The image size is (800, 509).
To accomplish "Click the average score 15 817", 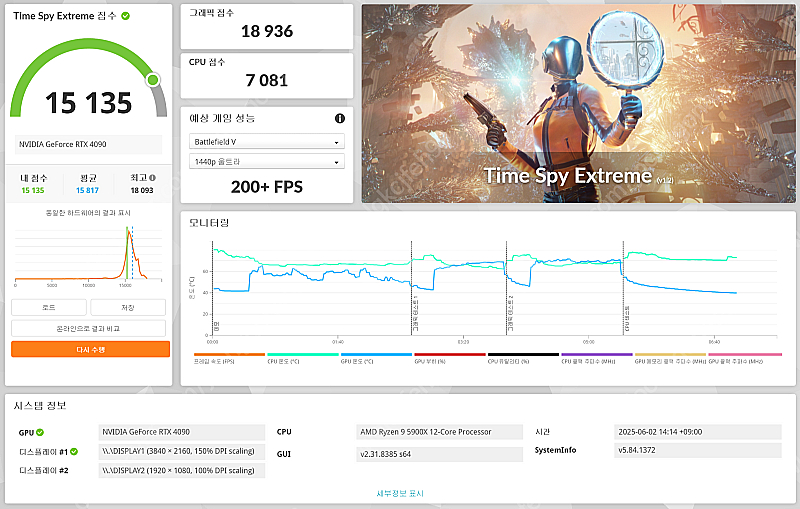I will point(87,190).
